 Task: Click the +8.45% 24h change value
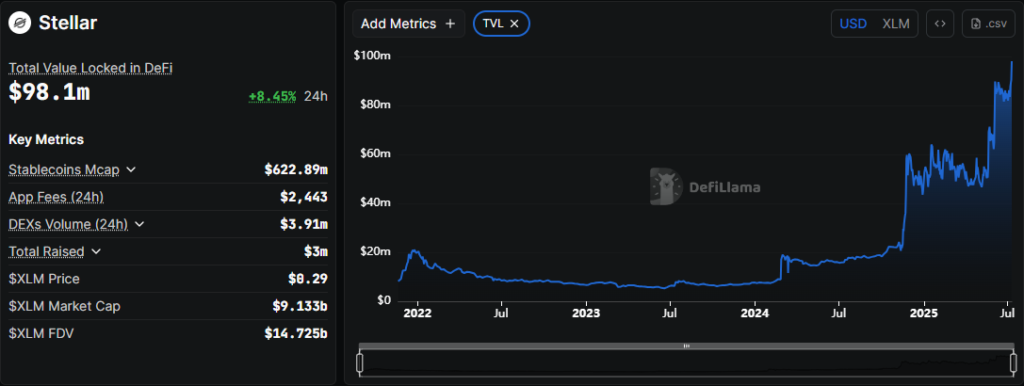tap(272, 96)
